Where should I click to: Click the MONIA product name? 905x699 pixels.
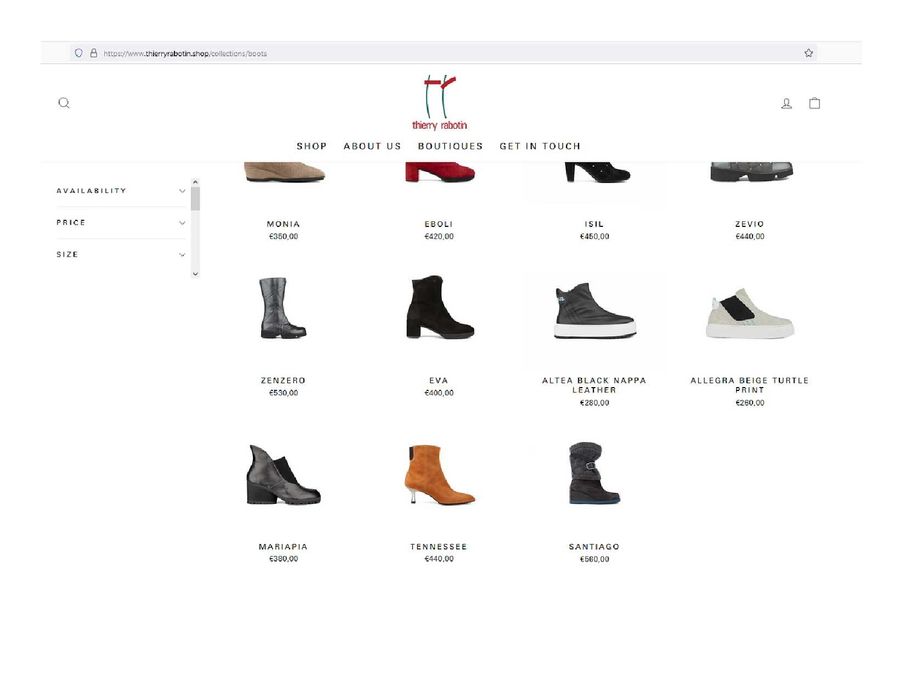coord(283,224)
